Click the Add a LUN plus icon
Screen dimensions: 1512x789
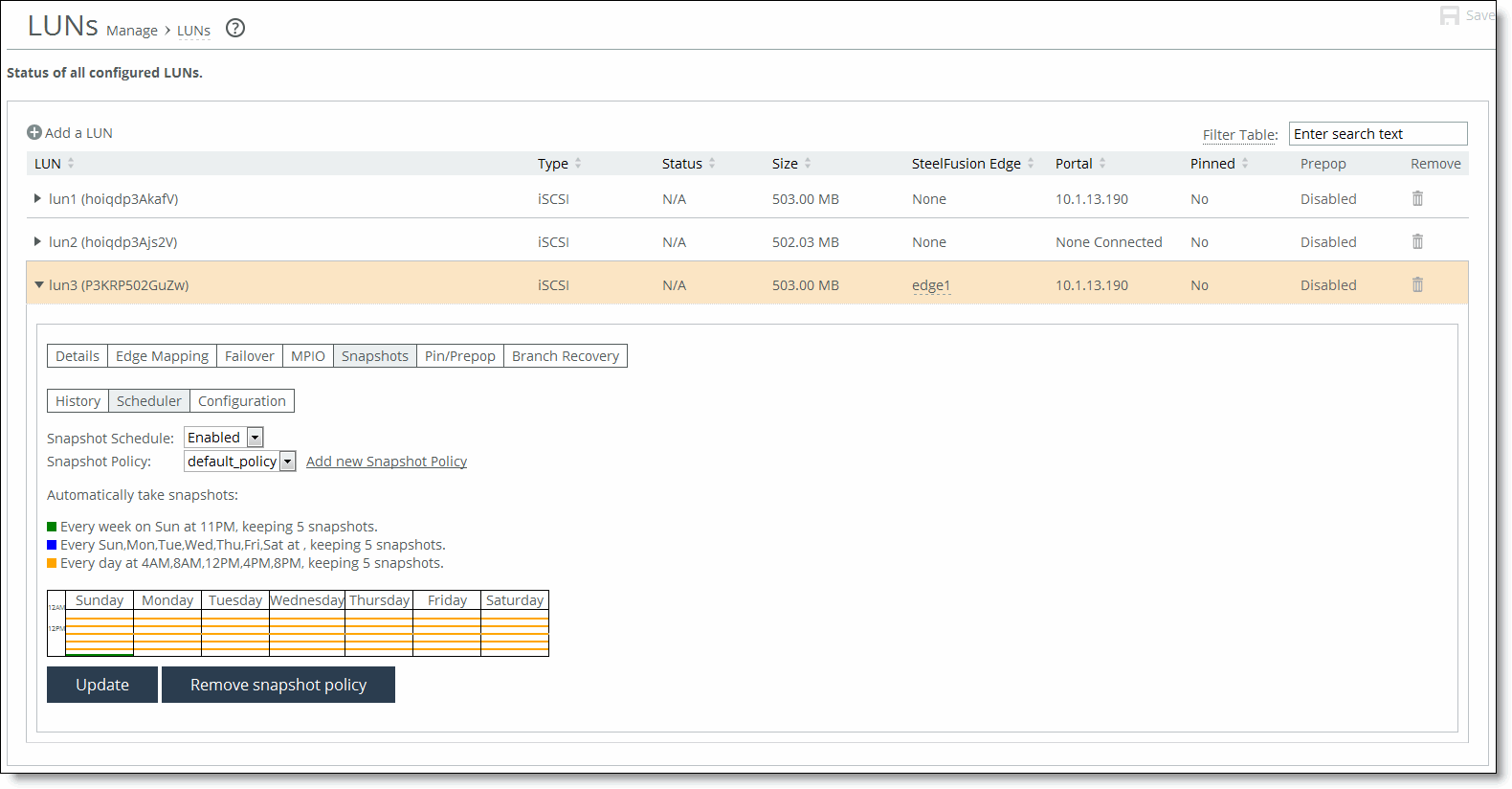pos(34,132)
